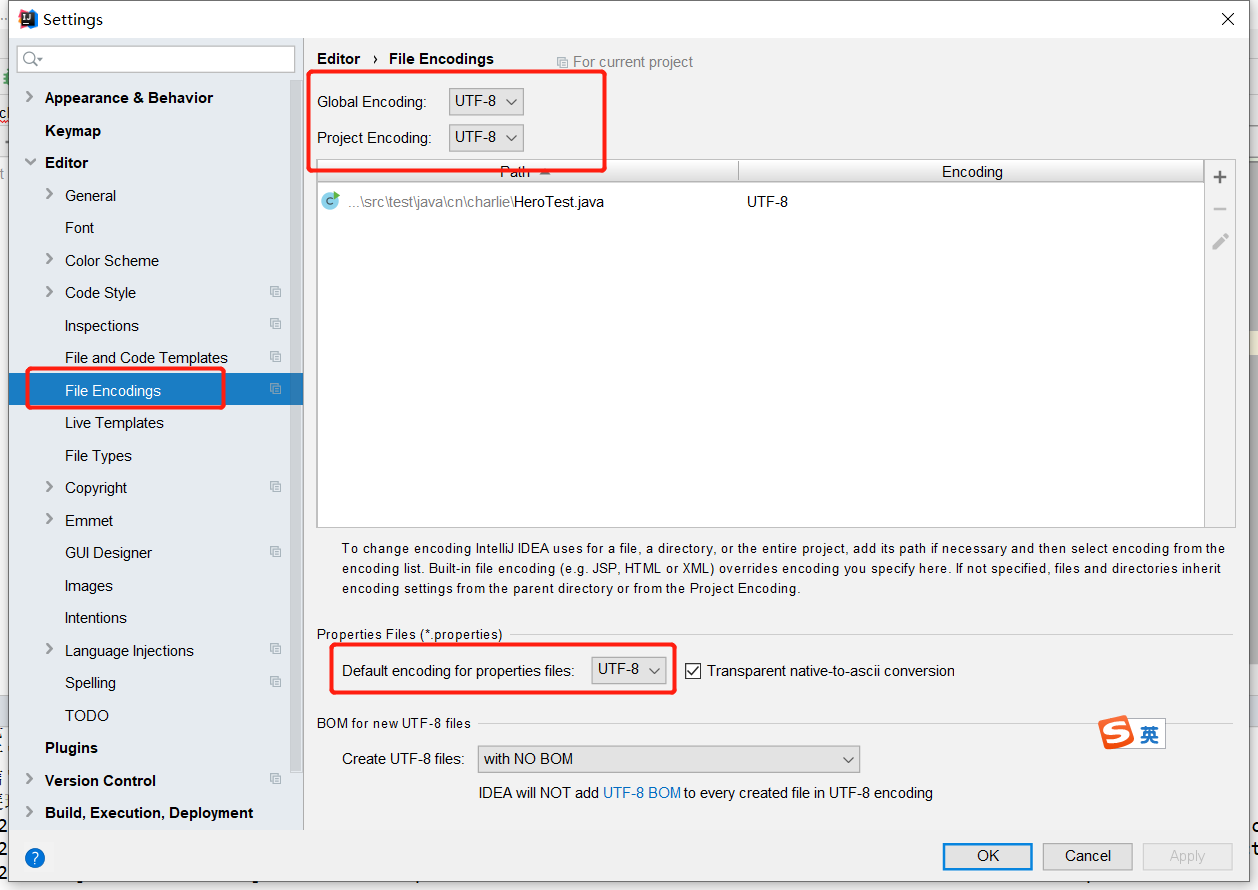Open File Types settings page

[x=98, y=456]
